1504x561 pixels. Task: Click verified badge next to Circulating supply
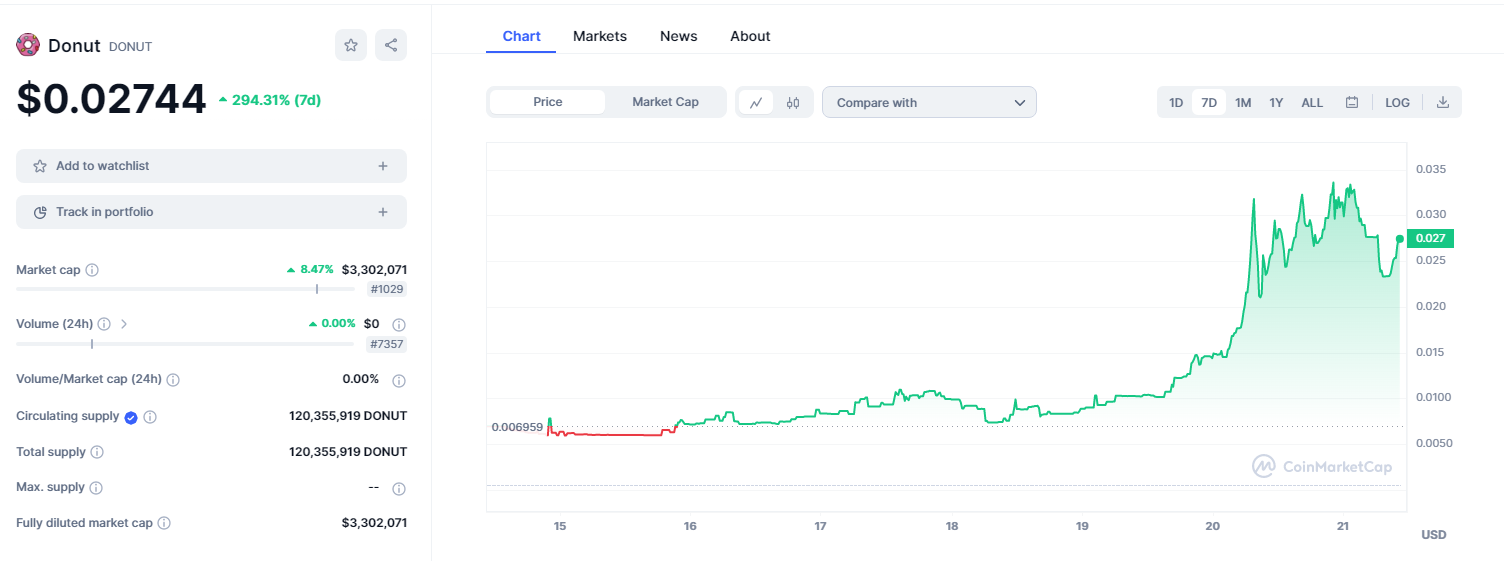(x=131, y=417)
